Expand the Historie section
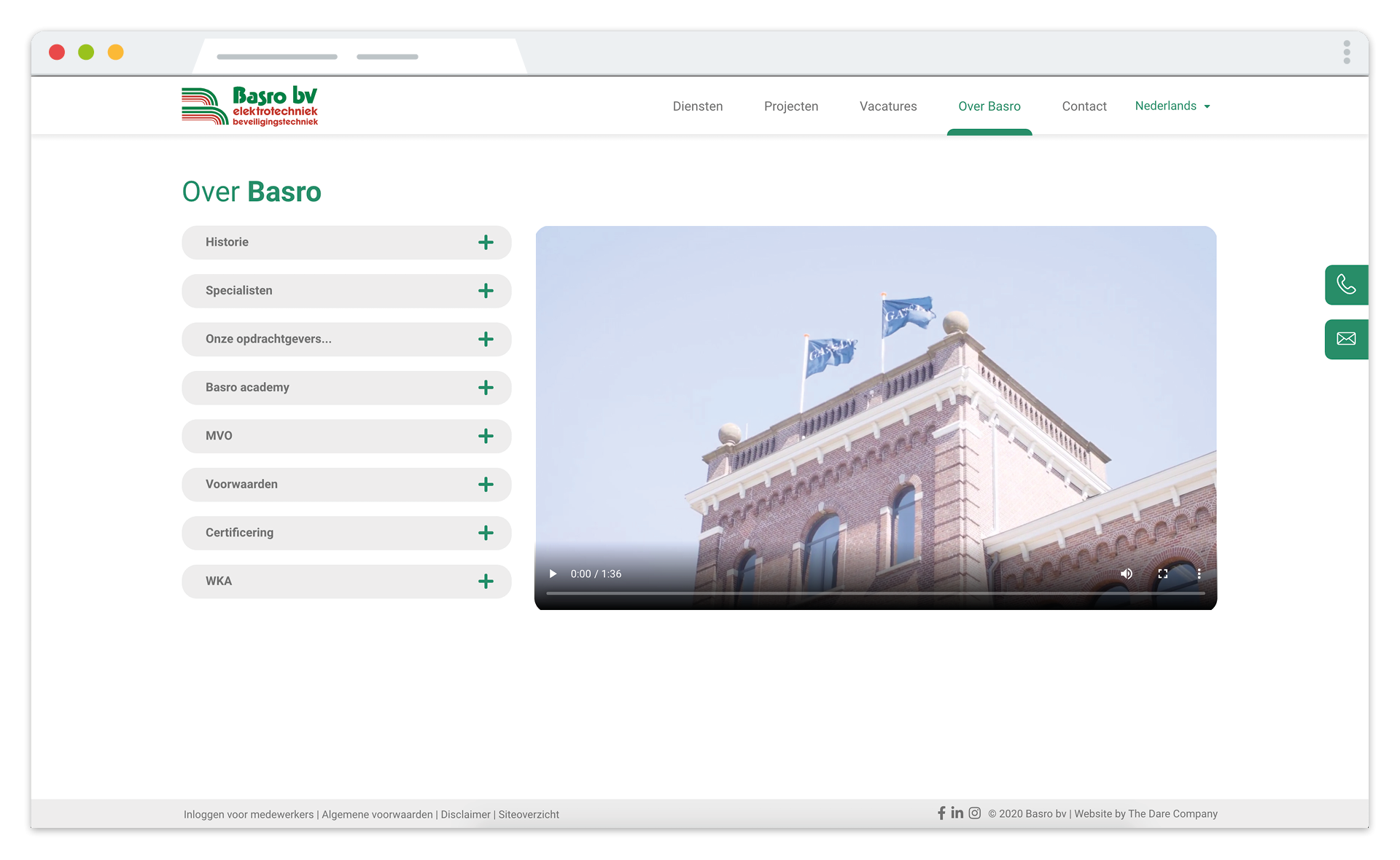The width and height of the screenshot is (1400, 860). pyautogui.click(x=346, y=243)
